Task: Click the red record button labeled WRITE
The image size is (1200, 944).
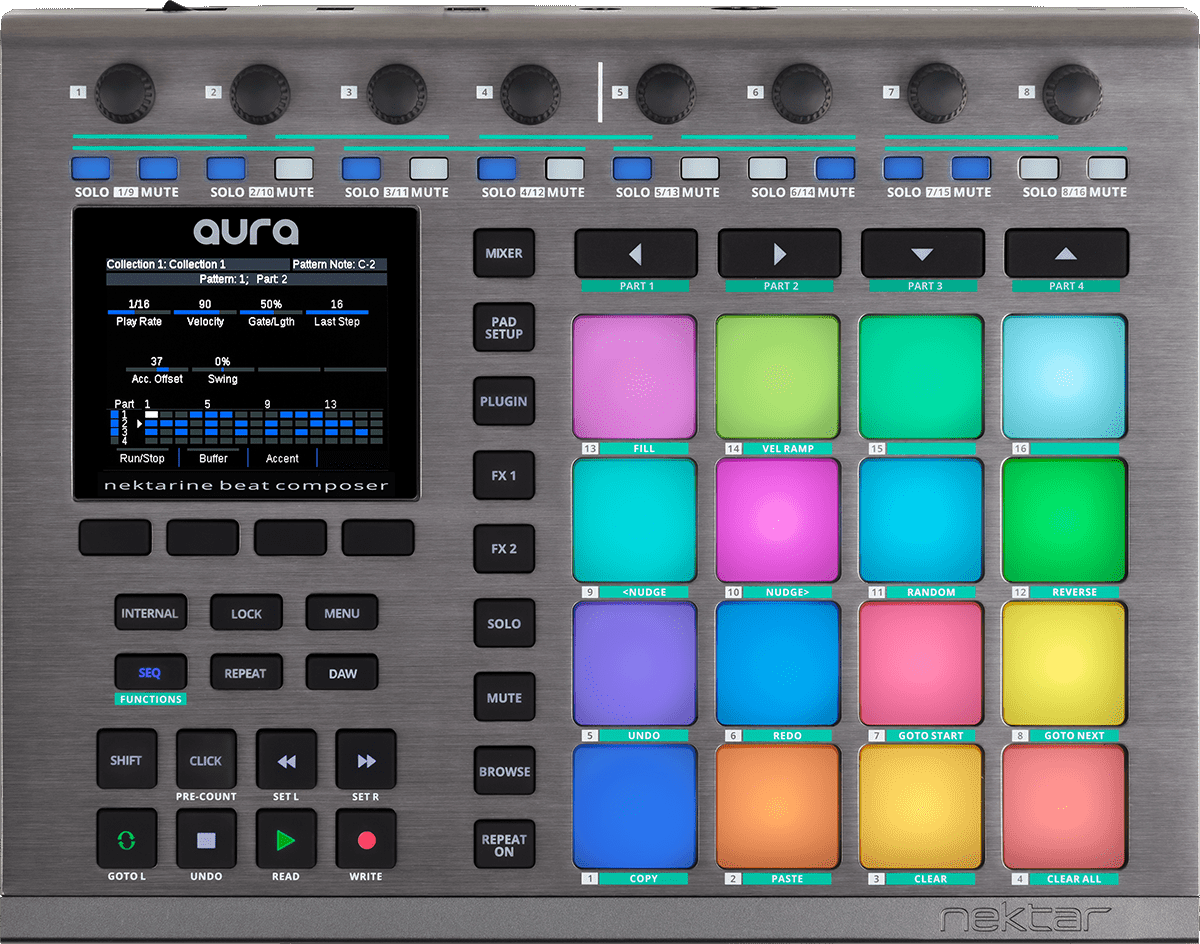Action: click(366, 839)
